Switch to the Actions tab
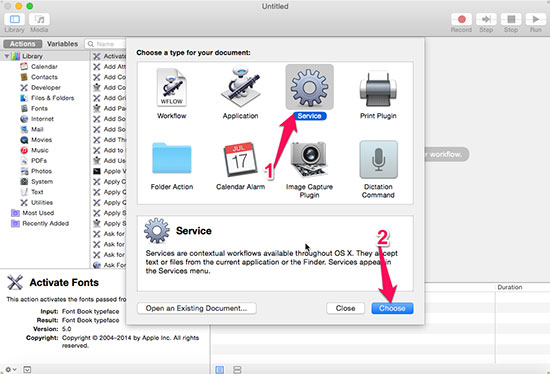 pyautogui.click(x=22, y=44)
